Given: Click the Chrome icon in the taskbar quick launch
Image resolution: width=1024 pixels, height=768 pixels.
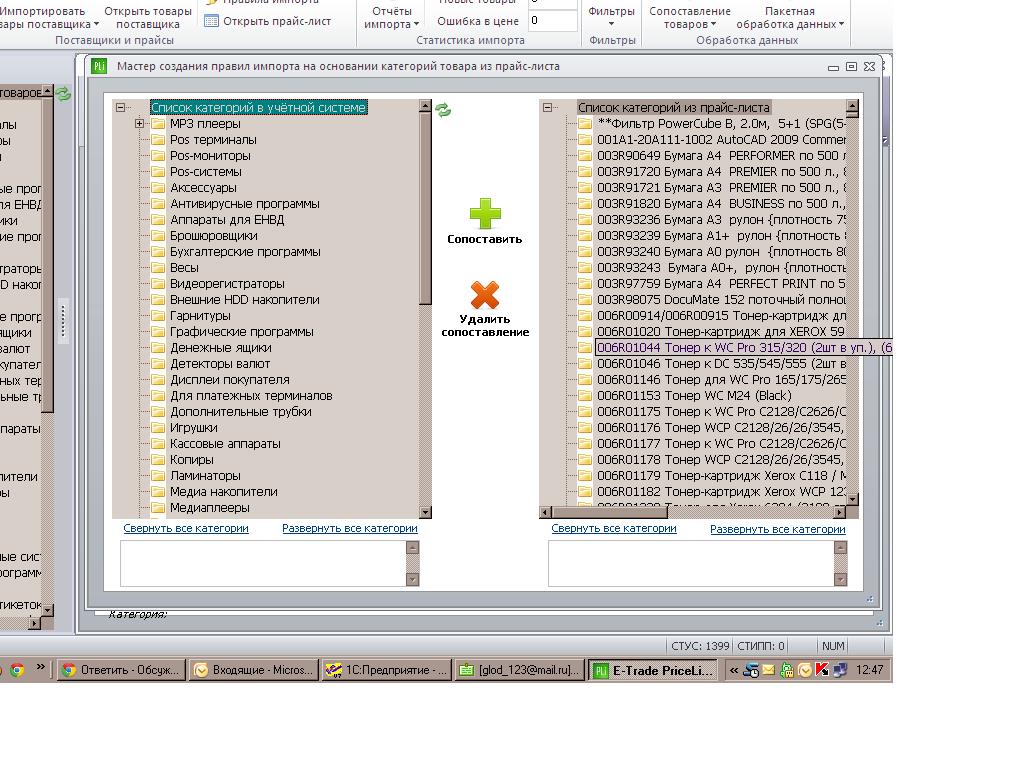Looking at the screenshot, I should click(x=17, y=670).
